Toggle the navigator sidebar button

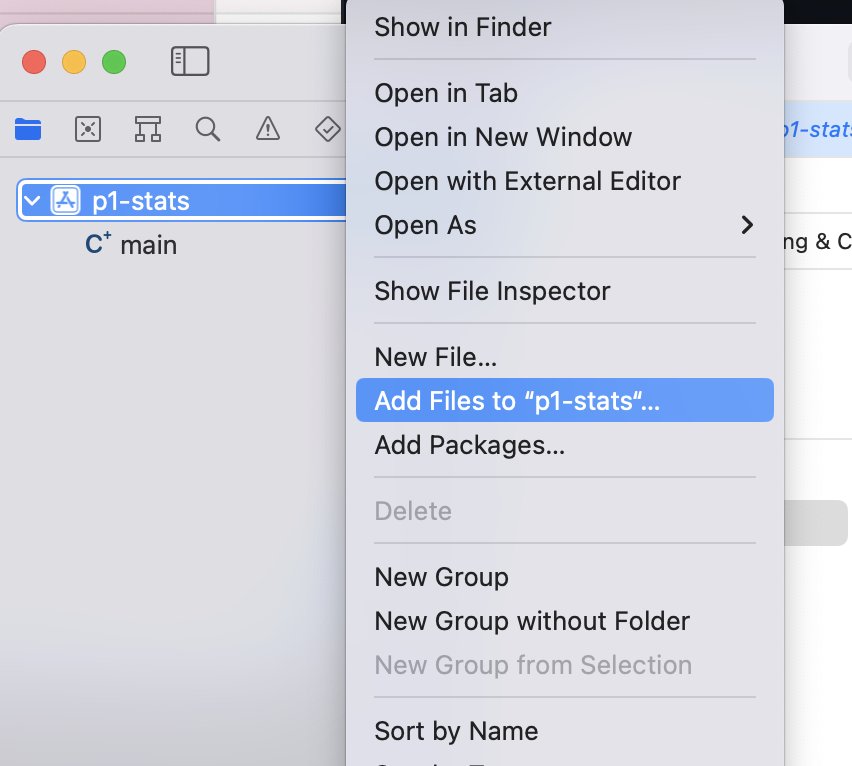pos(190,62)
